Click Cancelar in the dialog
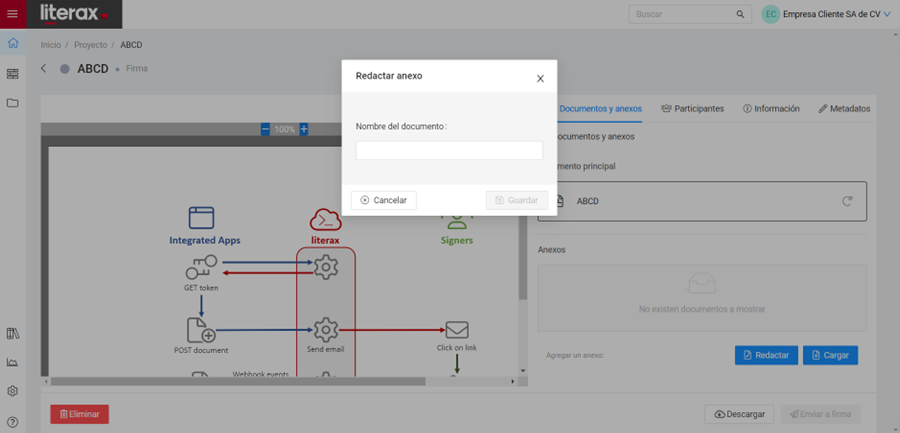The width and height of the screenshot is (900, 433). [383, 200]
